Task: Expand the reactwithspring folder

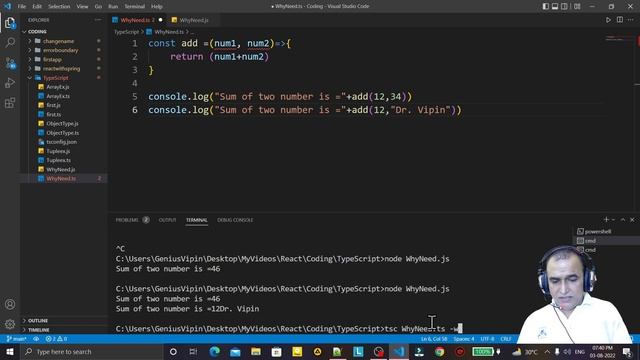Action: (61, 69)
